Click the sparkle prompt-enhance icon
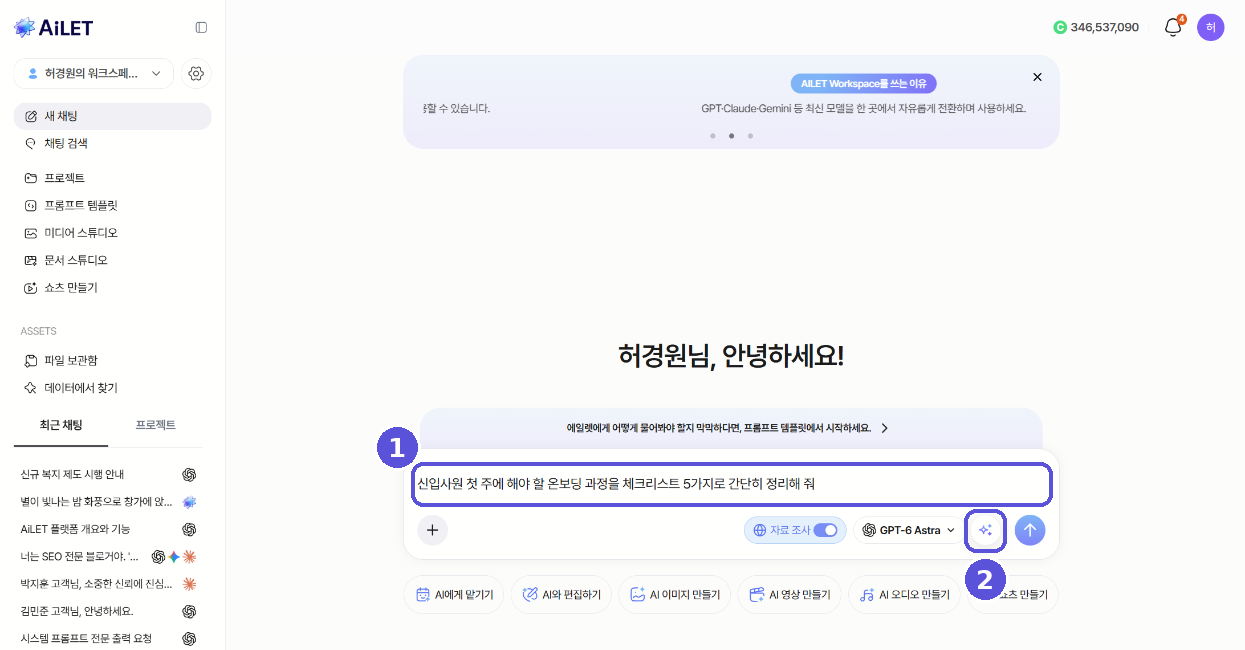The width and height of the screenshot is (1245, 650). click(x=985, y=530)
